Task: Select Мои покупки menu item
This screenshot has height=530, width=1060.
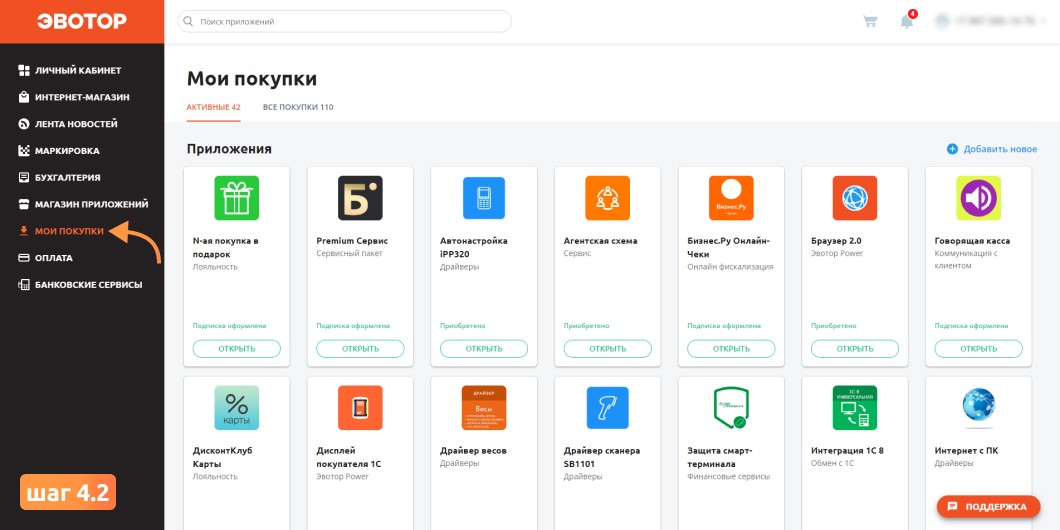Action: pos(70,231)
